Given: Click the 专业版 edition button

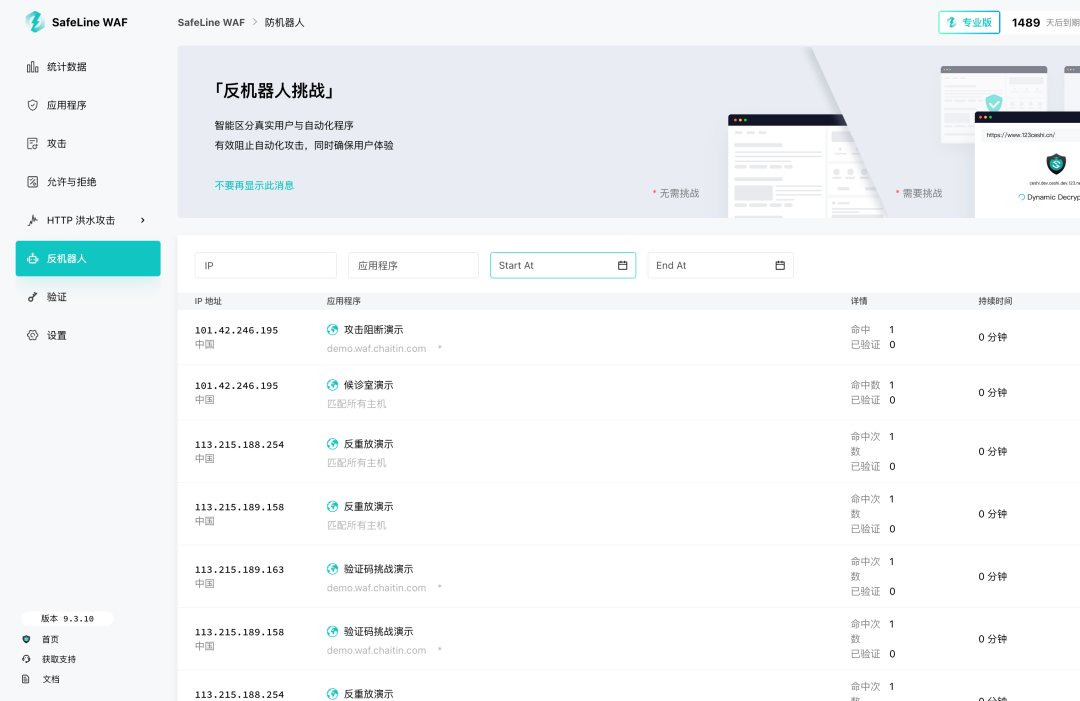Looking at the screenshot, I should point(969,22).
